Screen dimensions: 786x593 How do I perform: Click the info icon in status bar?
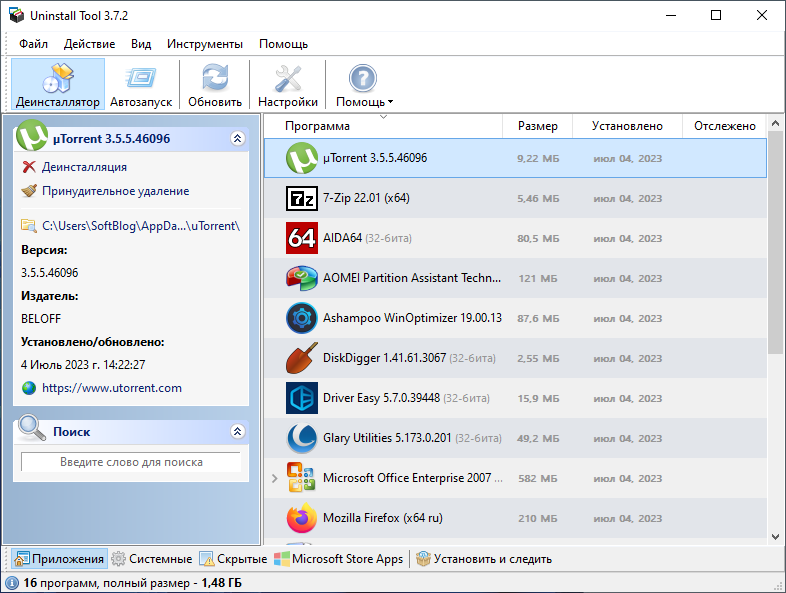click(12, 583)
